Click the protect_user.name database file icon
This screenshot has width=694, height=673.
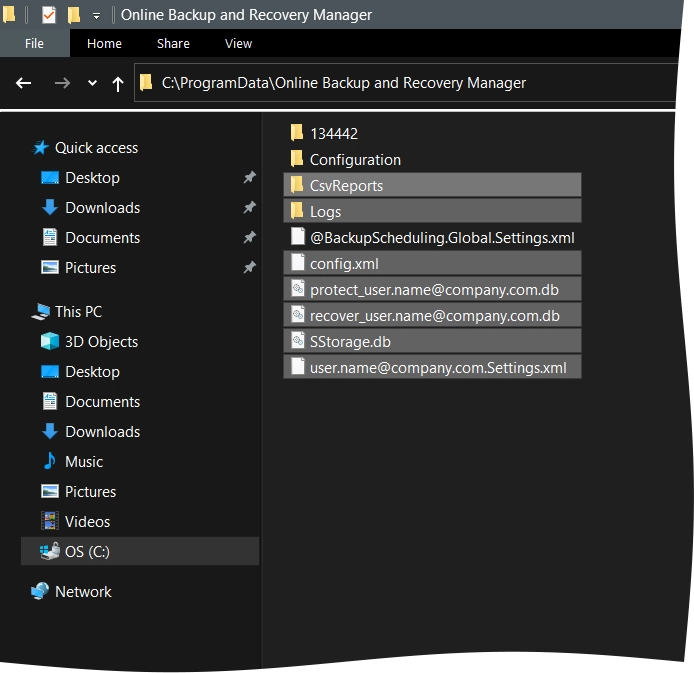pos(297,288)
